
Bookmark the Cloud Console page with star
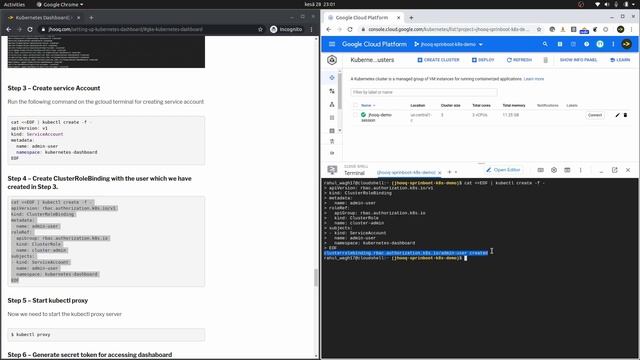[539, 29]
